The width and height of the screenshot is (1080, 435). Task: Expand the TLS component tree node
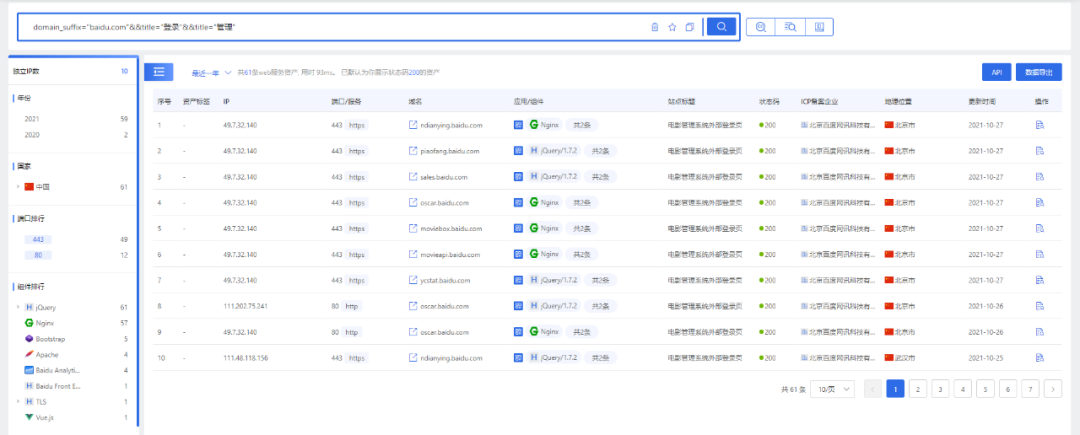point(18,401)
